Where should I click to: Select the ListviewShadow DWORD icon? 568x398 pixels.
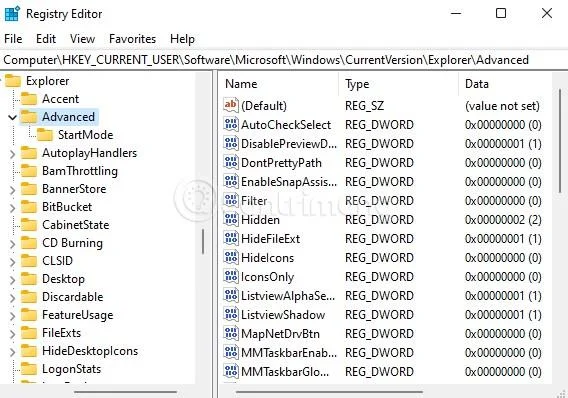(231, 314)
